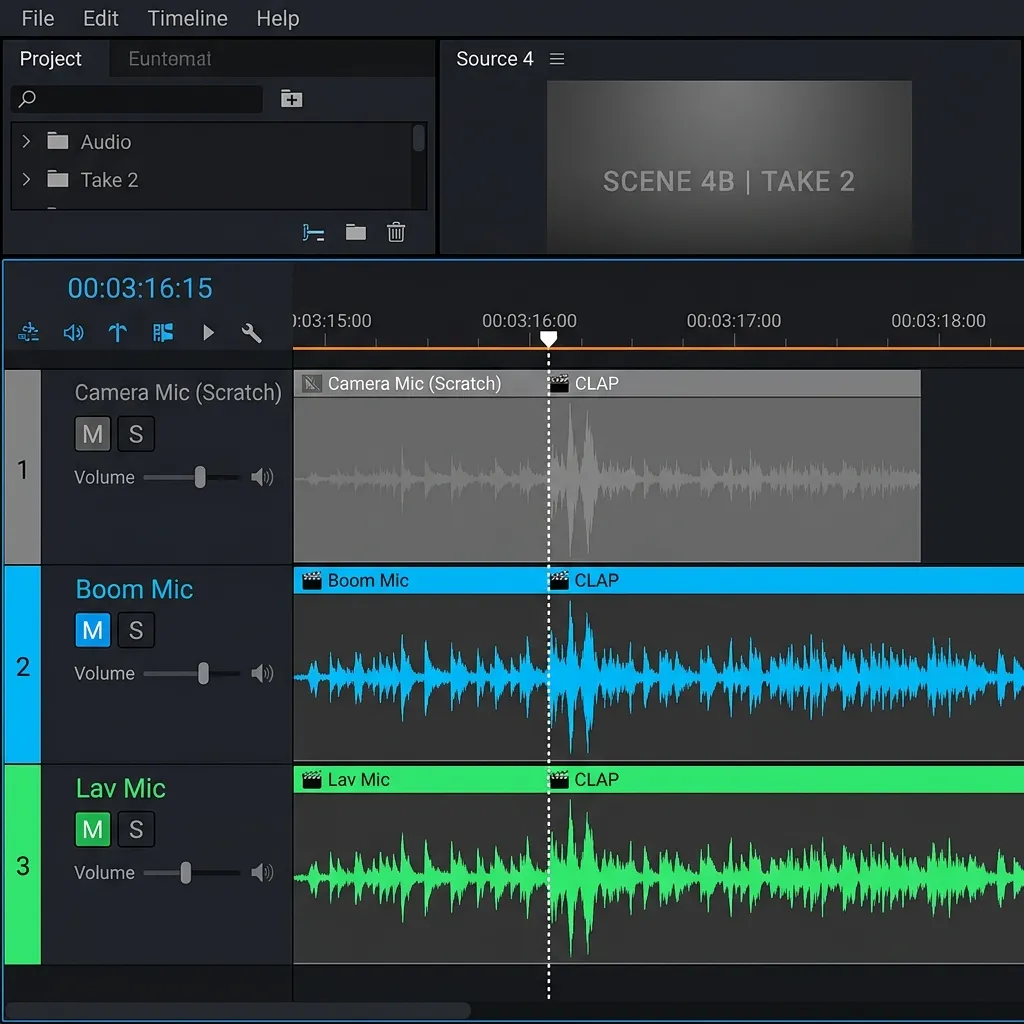Click the folder icon at Project panel bottom
This screenshot has height=1024, width=1024.
coord(356,232)
